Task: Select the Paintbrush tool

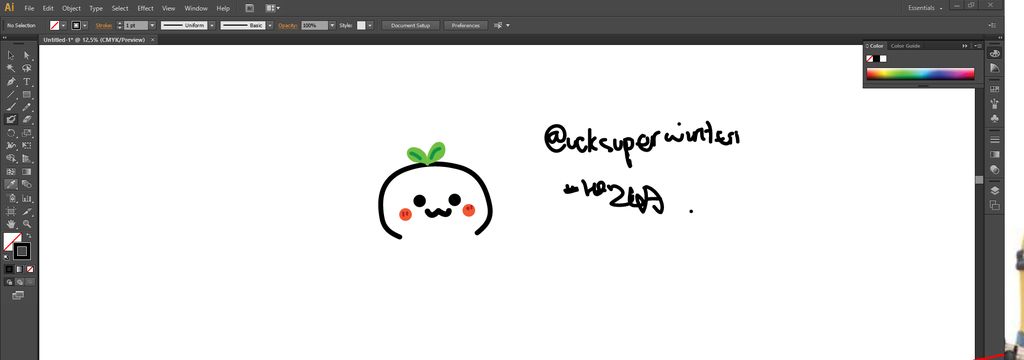Action: click(11, 106)
